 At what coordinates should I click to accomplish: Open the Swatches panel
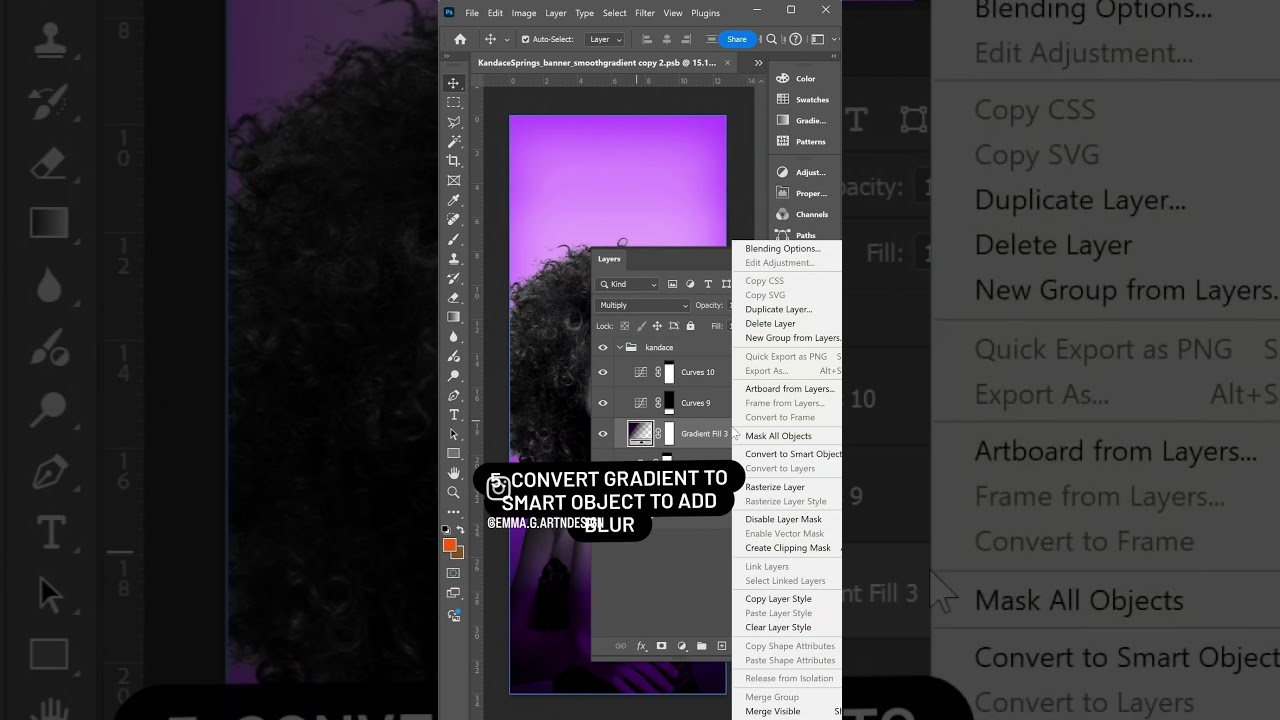point(802,99)
